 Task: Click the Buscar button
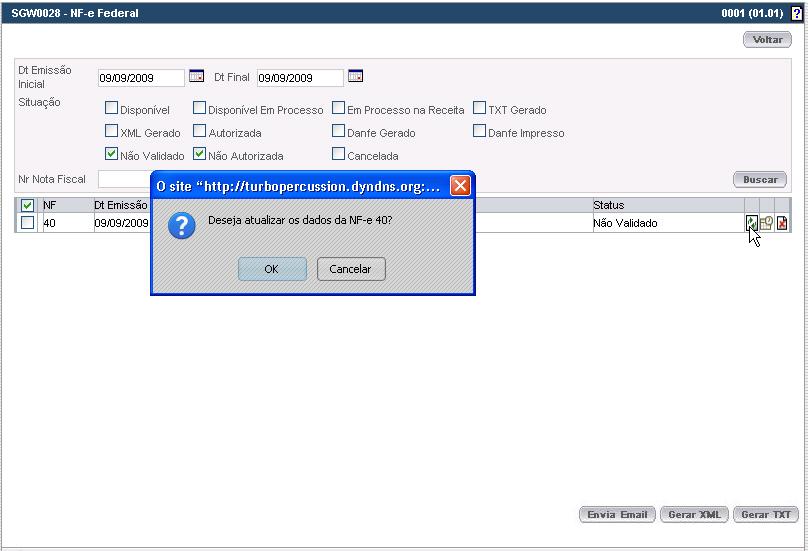click(x=760, y=180)
